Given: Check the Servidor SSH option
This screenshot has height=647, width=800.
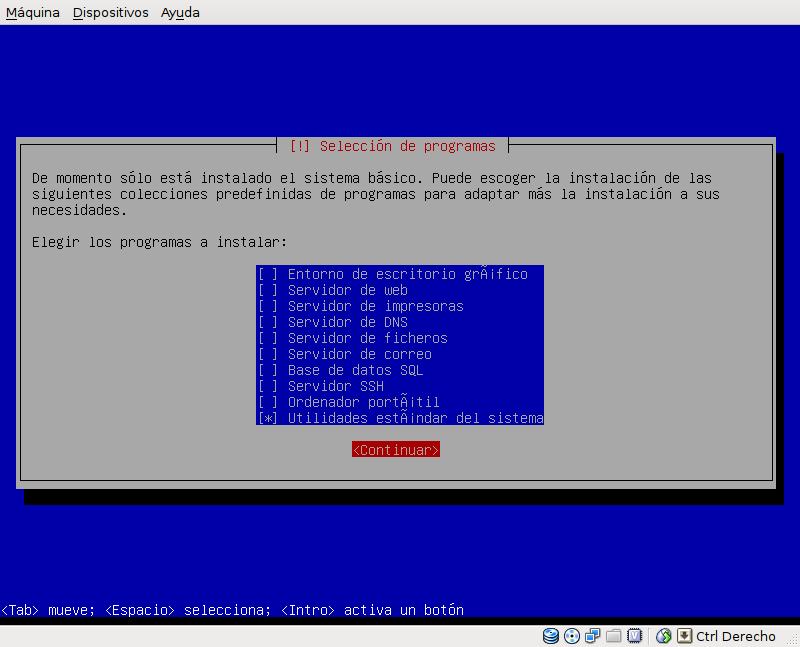Looking at the screenshot, I should pos(399,386).
